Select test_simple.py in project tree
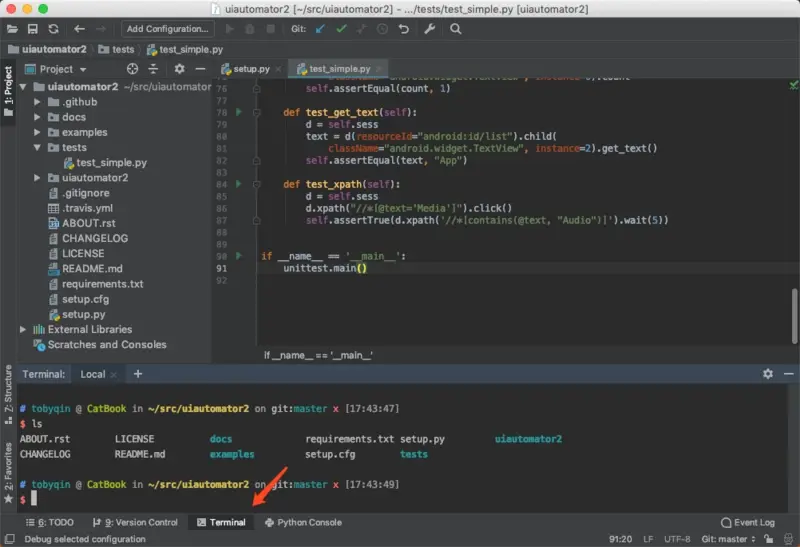The height and width of the screenshot is (547, 800). click(105, 163)
